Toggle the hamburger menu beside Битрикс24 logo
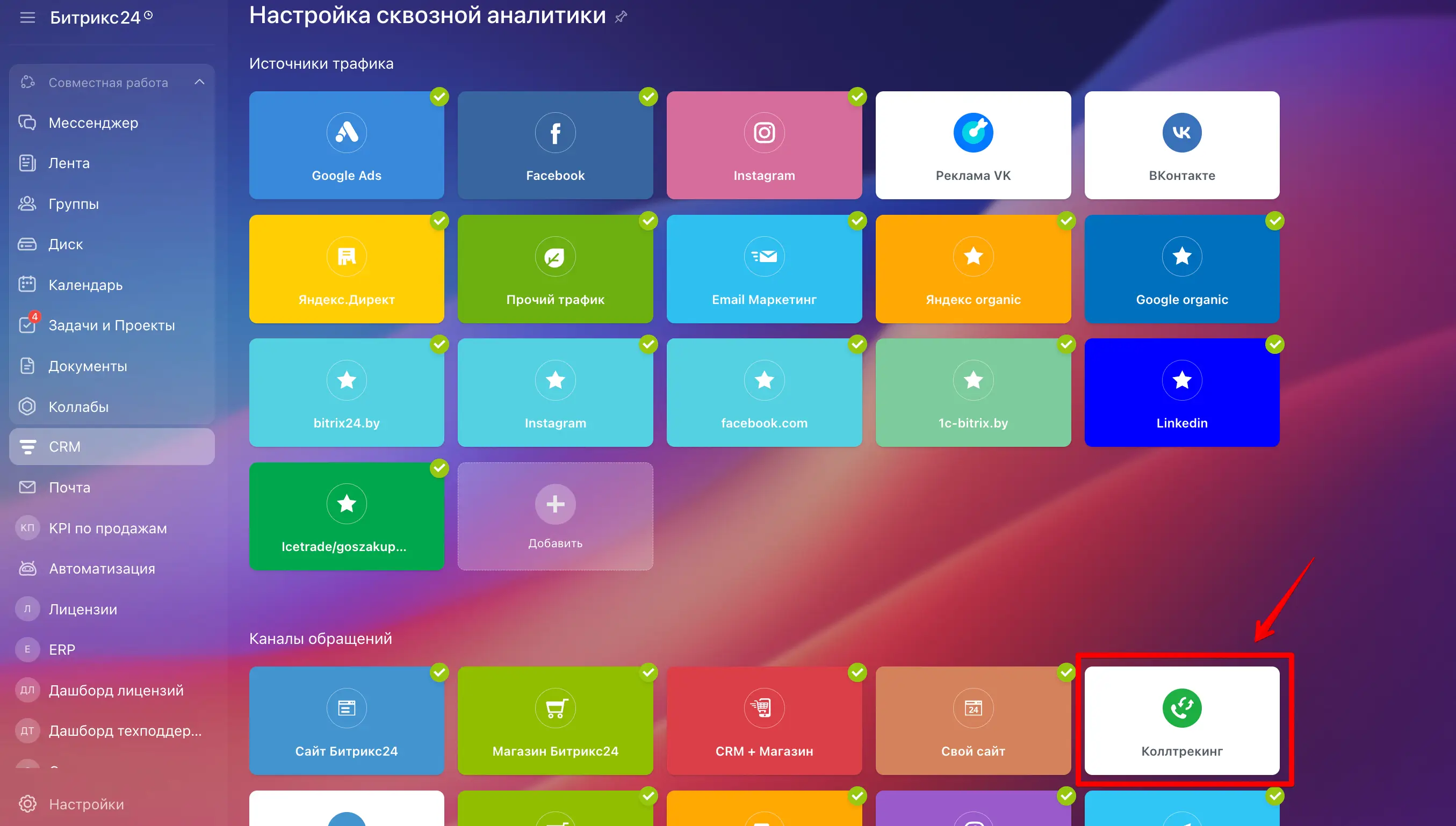 coord(27,18)
